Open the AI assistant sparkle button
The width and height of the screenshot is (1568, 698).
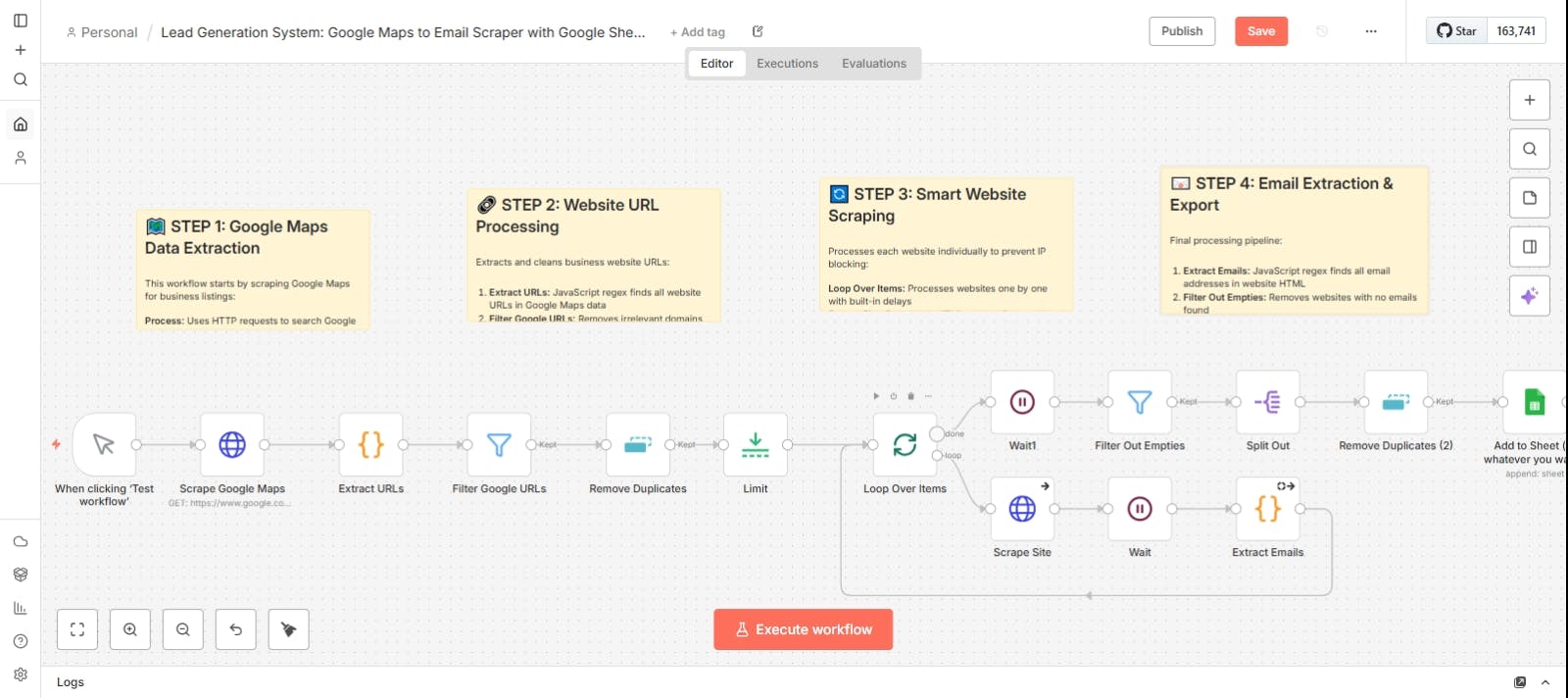pos(1530,296)
